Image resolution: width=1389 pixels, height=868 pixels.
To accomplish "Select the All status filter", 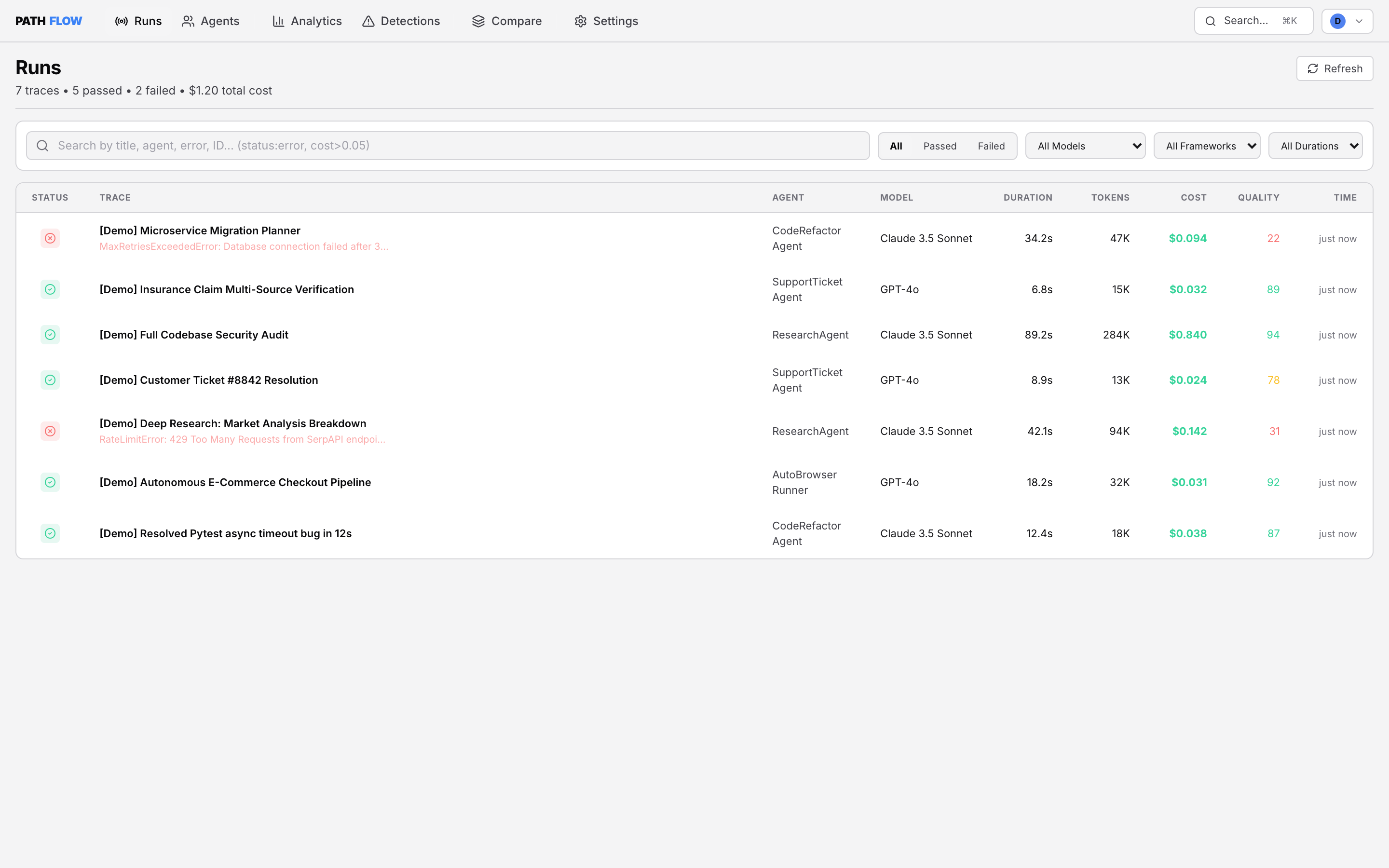I will [x=896, y=146].
